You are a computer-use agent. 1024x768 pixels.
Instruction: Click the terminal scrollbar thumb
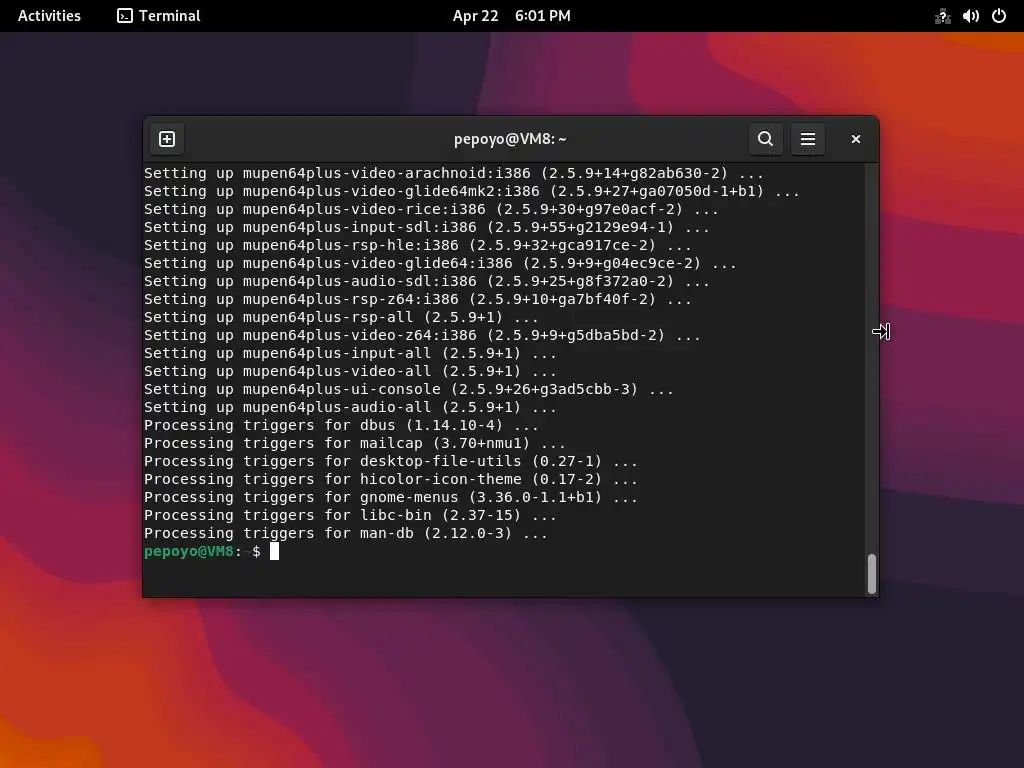[x=871, y=573]
